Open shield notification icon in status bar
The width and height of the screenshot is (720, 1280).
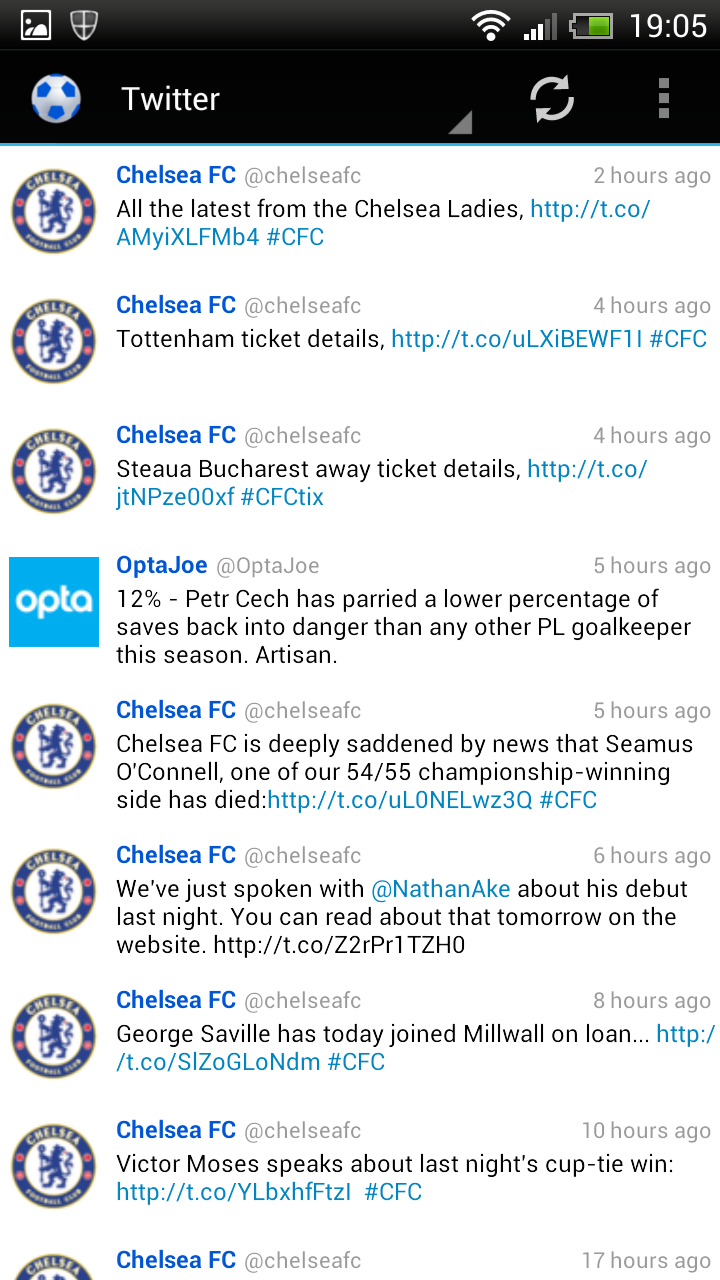point(84,25)
